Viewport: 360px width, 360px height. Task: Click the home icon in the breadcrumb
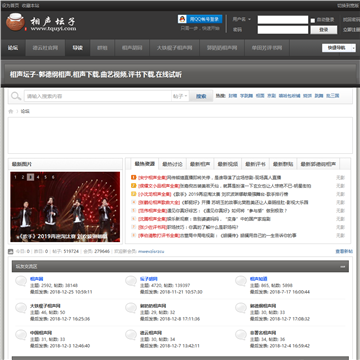(11, 111)
